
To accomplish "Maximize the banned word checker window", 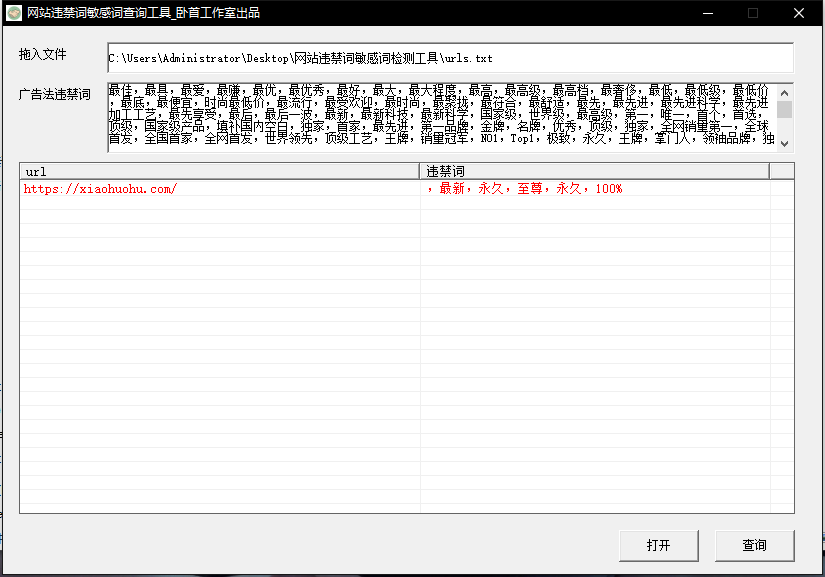I will [753, 13].
